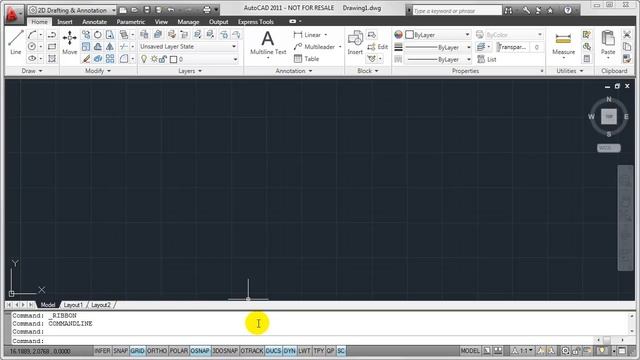Open the ByLayer object color dropdown

438,35
